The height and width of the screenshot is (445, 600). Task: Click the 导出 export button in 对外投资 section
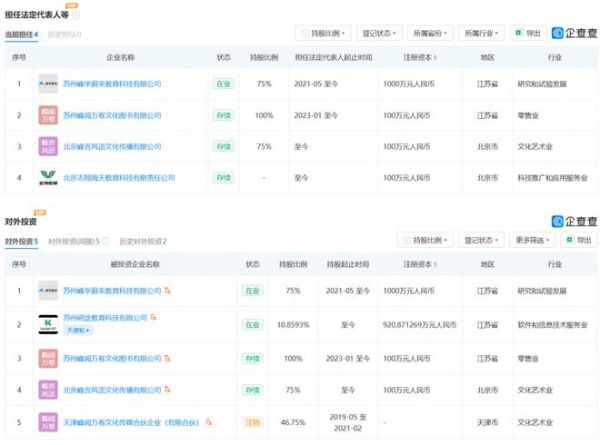[576, 240]
